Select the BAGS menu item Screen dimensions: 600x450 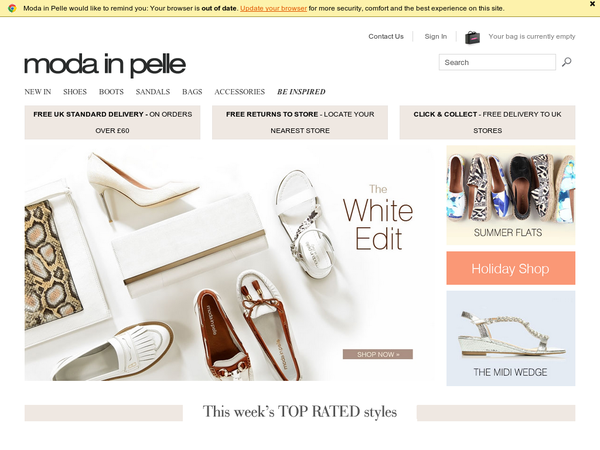192,92
